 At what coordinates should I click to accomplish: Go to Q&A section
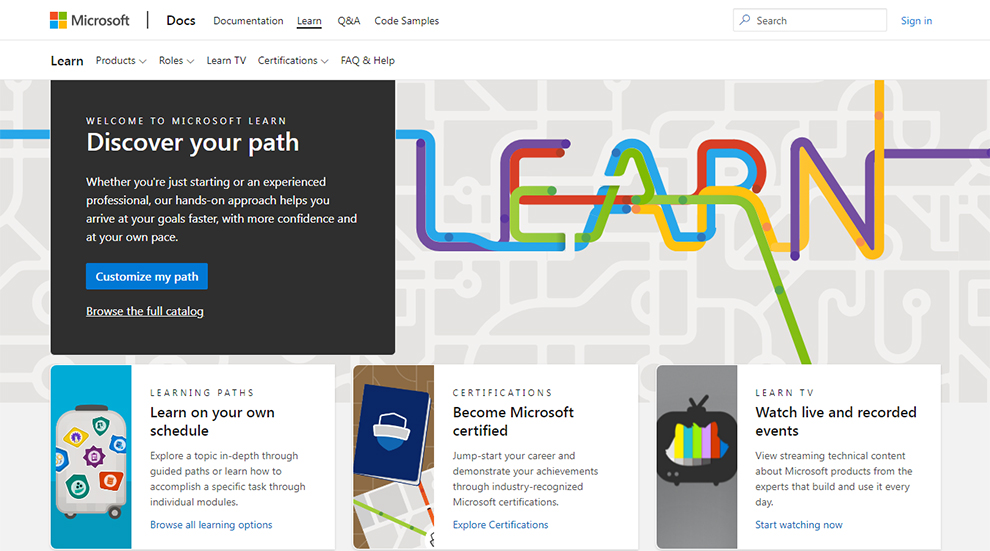coord(349,21)
